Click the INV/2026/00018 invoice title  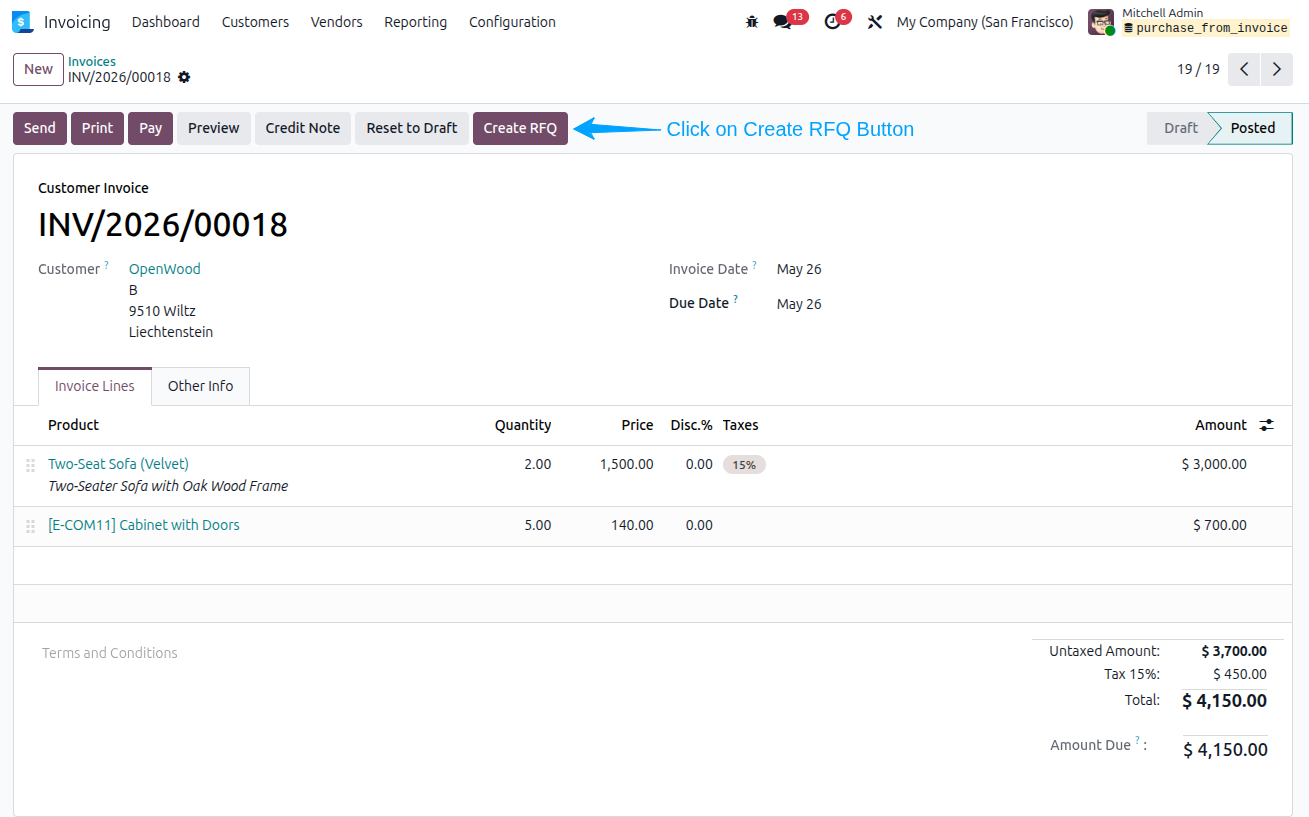tap(163, 225)
